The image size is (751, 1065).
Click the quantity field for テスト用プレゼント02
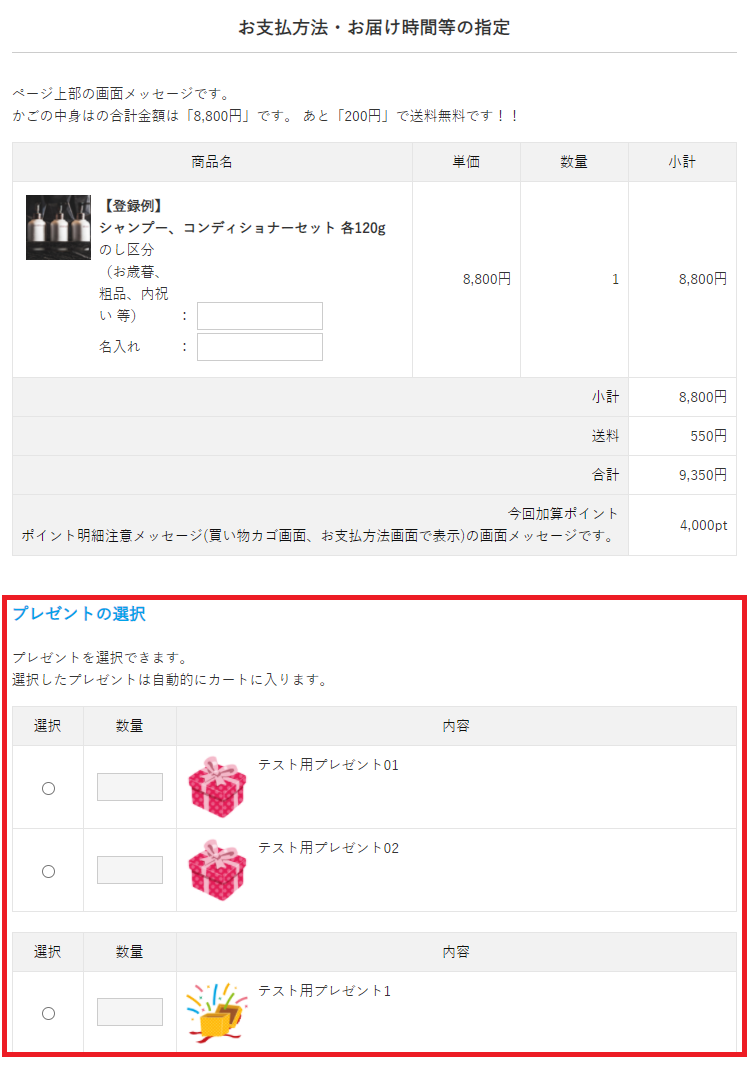pos(130,870)
